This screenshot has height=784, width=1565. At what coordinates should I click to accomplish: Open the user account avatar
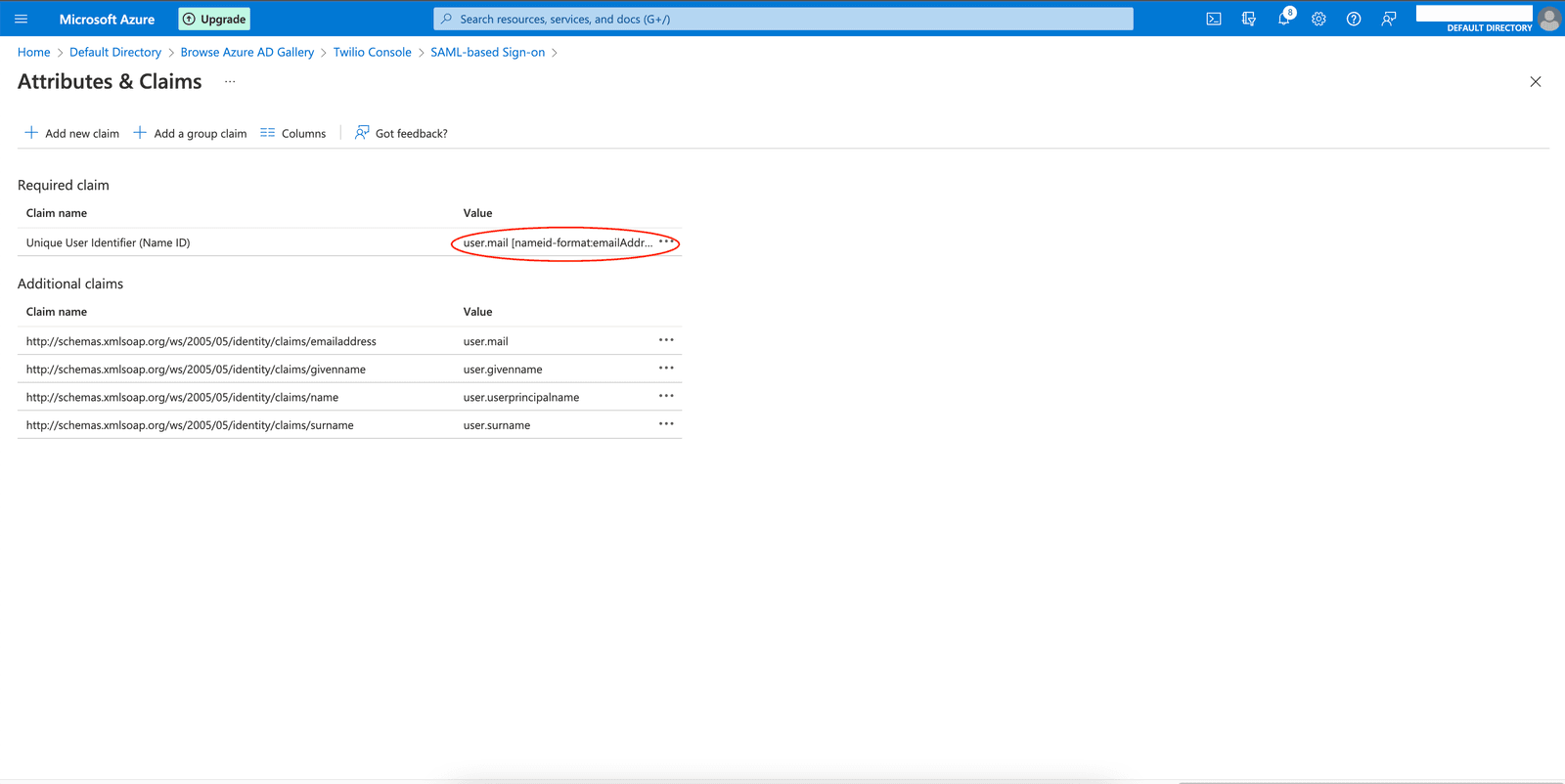(1547, 19)
